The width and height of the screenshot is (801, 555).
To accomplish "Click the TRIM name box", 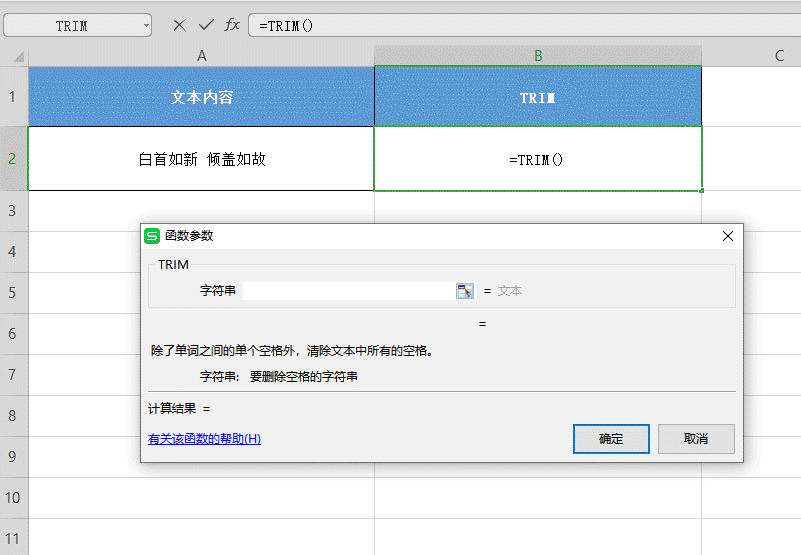I will (70, 26).
